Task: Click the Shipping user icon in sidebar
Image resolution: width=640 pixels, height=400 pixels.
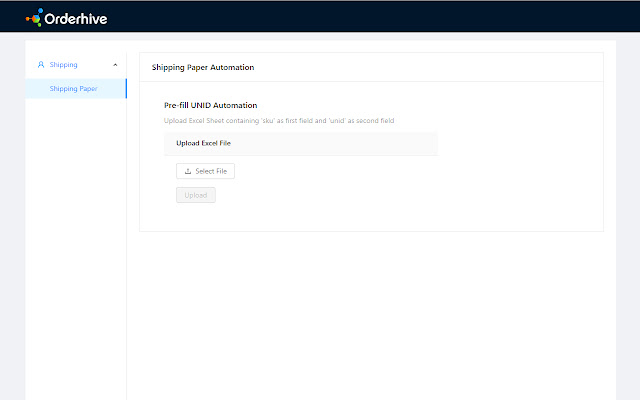Action: 41,64
